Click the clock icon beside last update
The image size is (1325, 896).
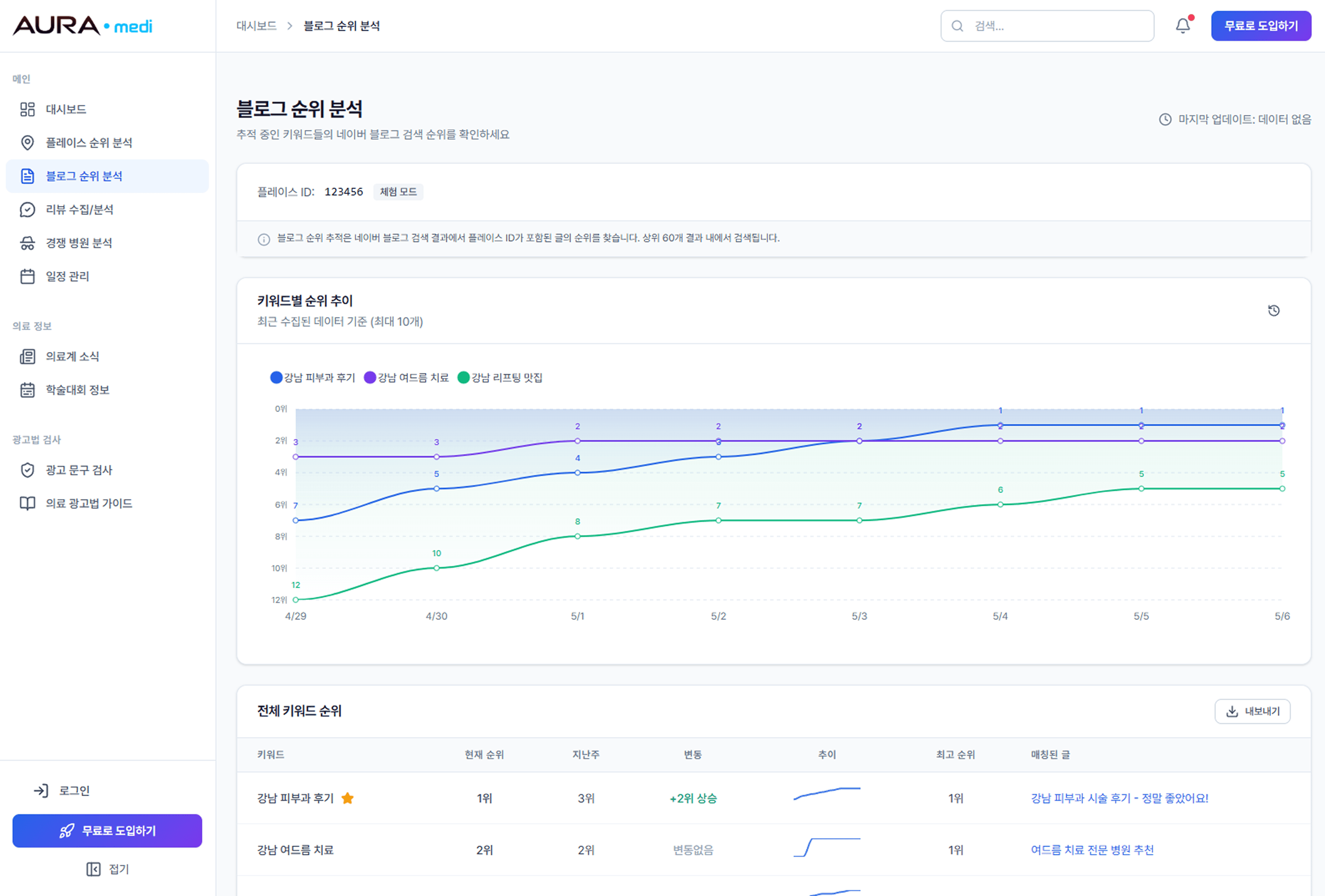pos(1165,119)
